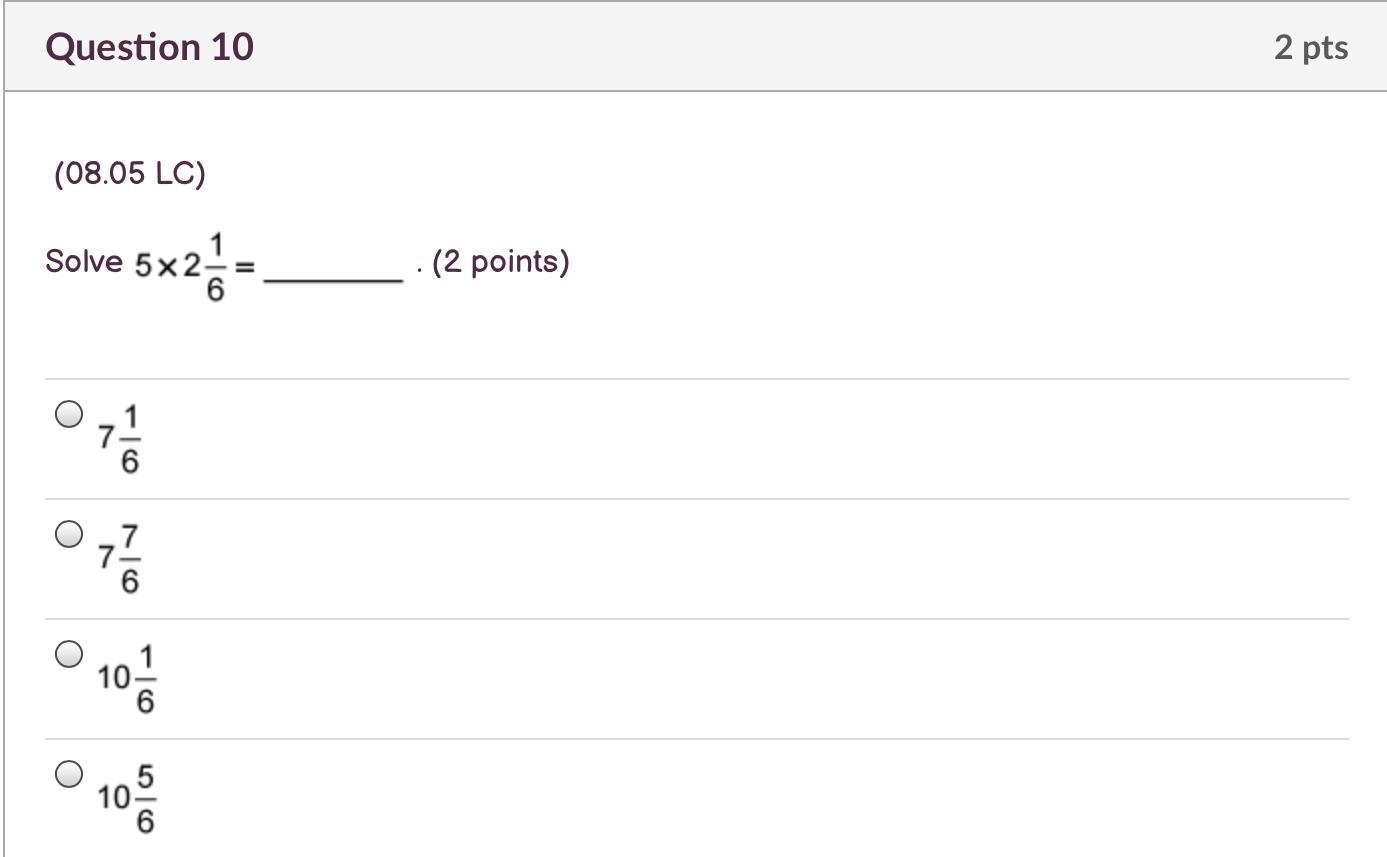Viewport: 1387px width, 857px height.
Task: Click the fraction part of 10 5/6 answer
Action: 145,799
